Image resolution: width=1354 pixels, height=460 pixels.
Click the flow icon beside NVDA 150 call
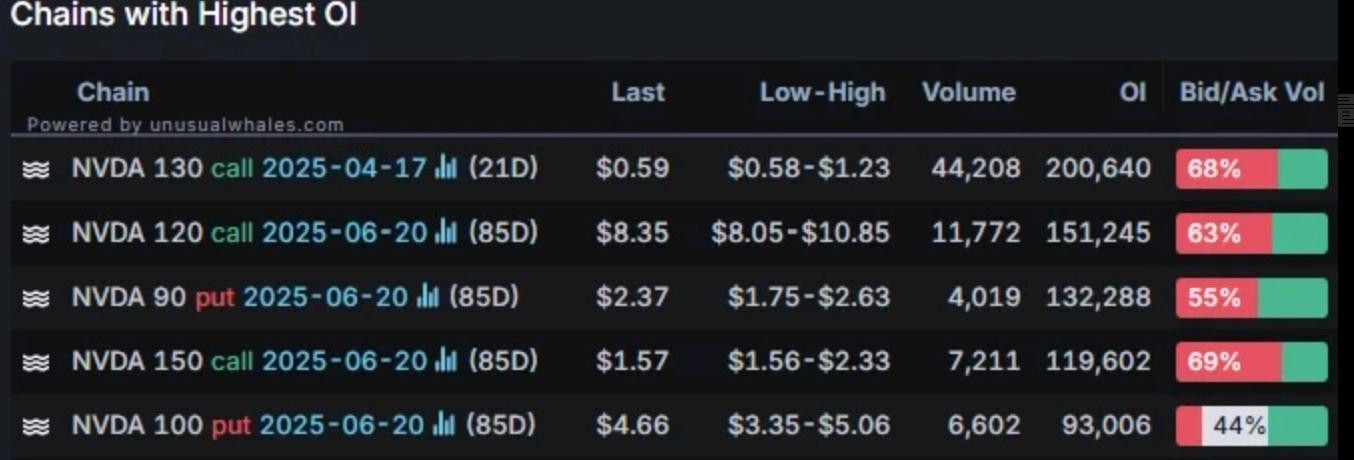(x=36, y=362)
